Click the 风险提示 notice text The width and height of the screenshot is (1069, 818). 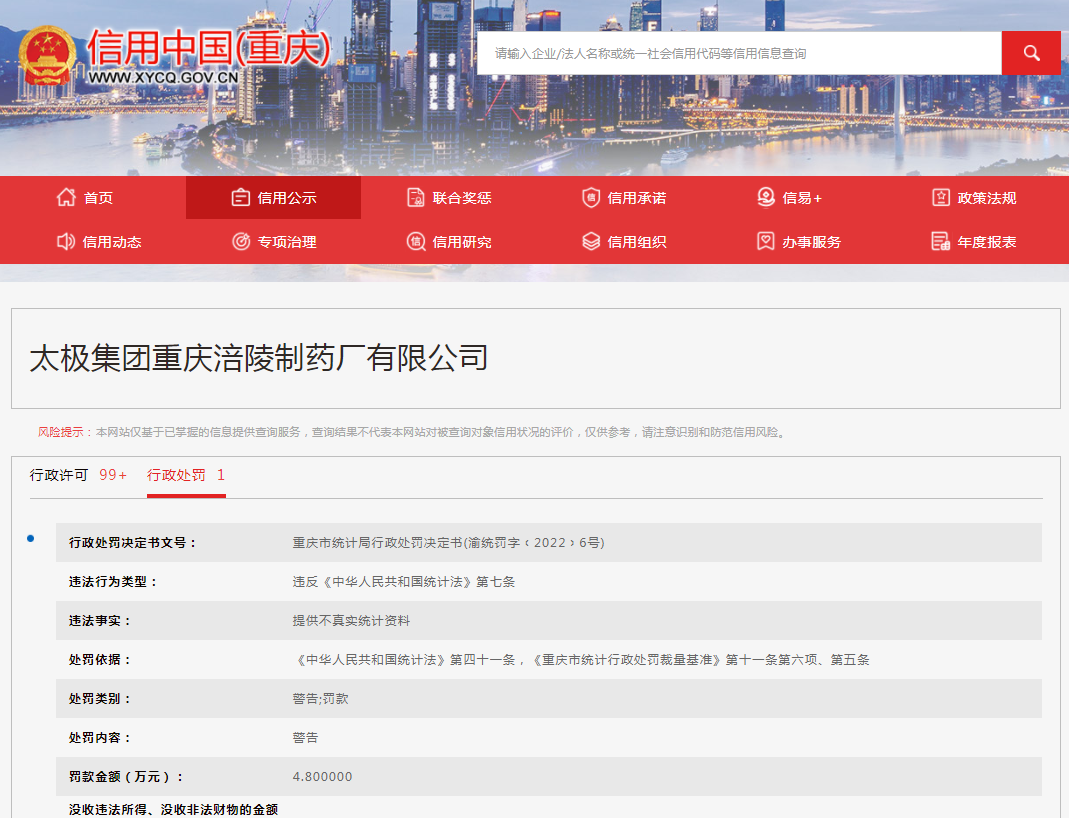412,432
